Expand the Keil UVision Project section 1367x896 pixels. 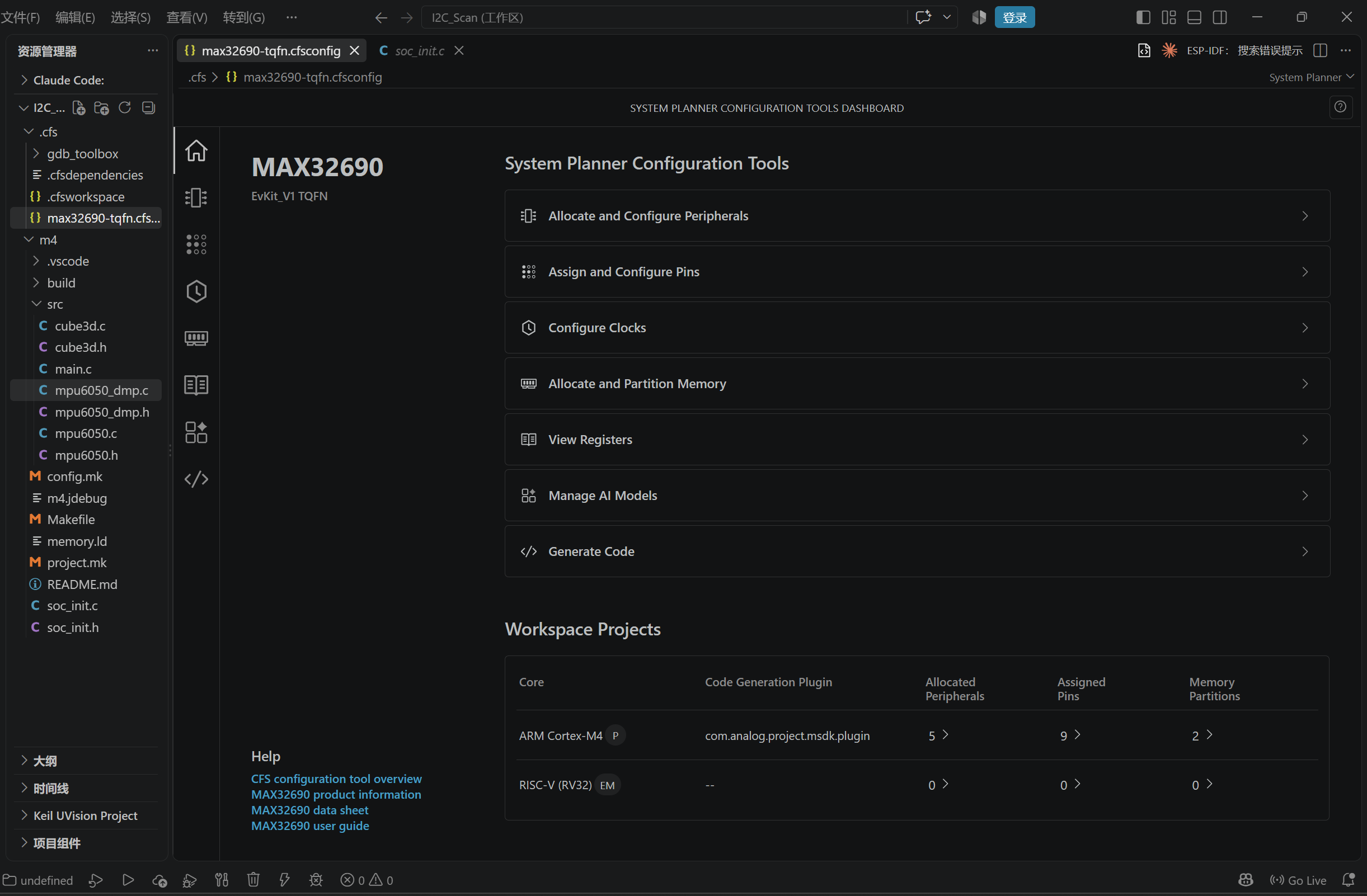click(x=86, y=815)
